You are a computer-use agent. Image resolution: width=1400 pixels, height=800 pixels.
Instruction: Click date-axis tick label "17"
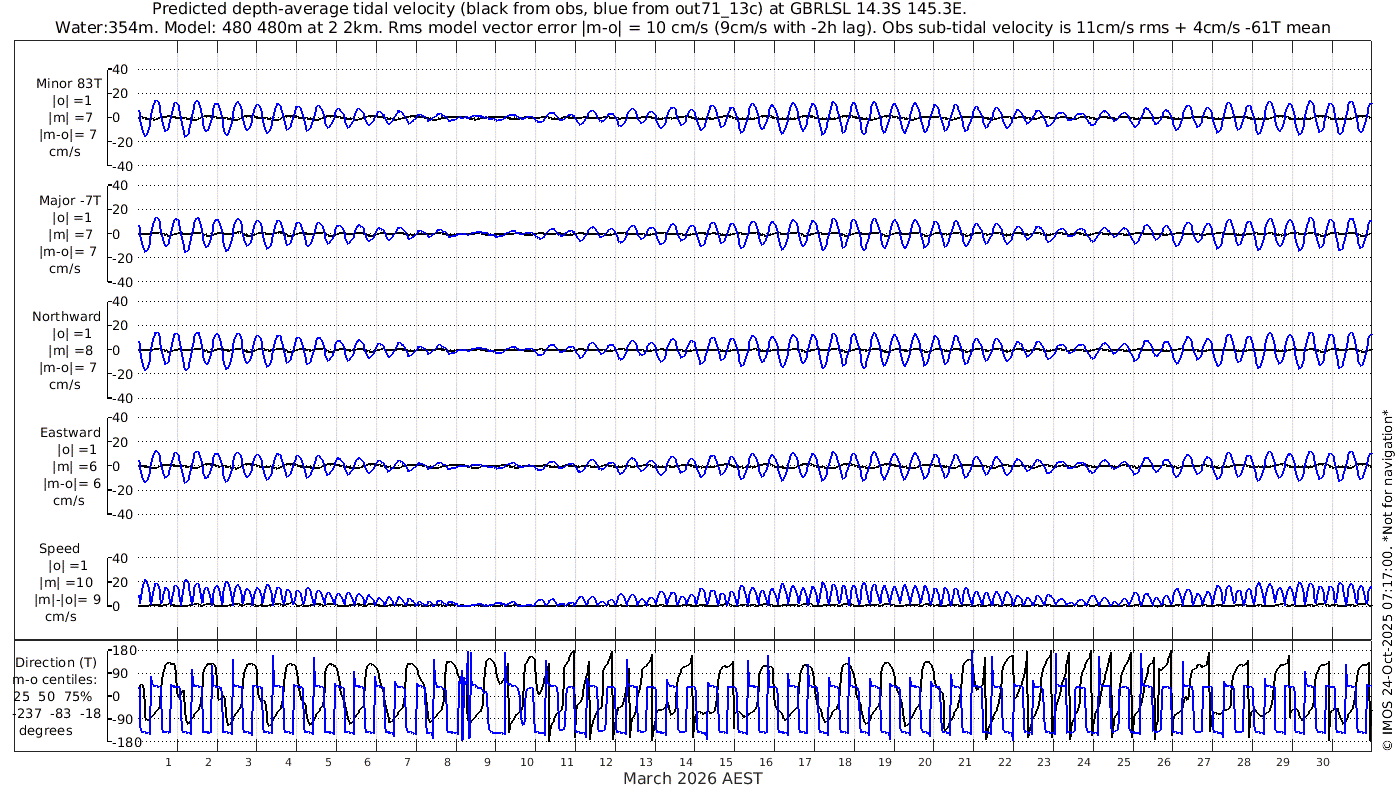pos(806,762)
